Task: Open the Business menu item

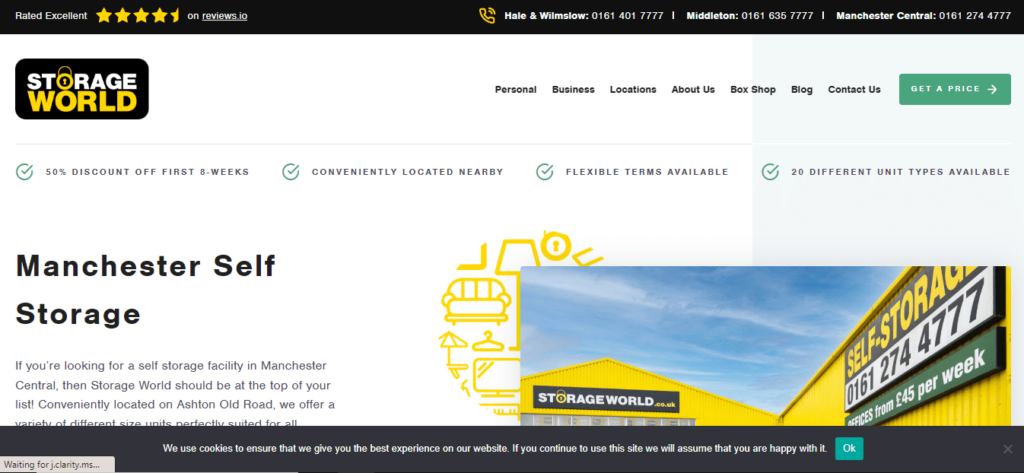Action: [x=573, y=90]
